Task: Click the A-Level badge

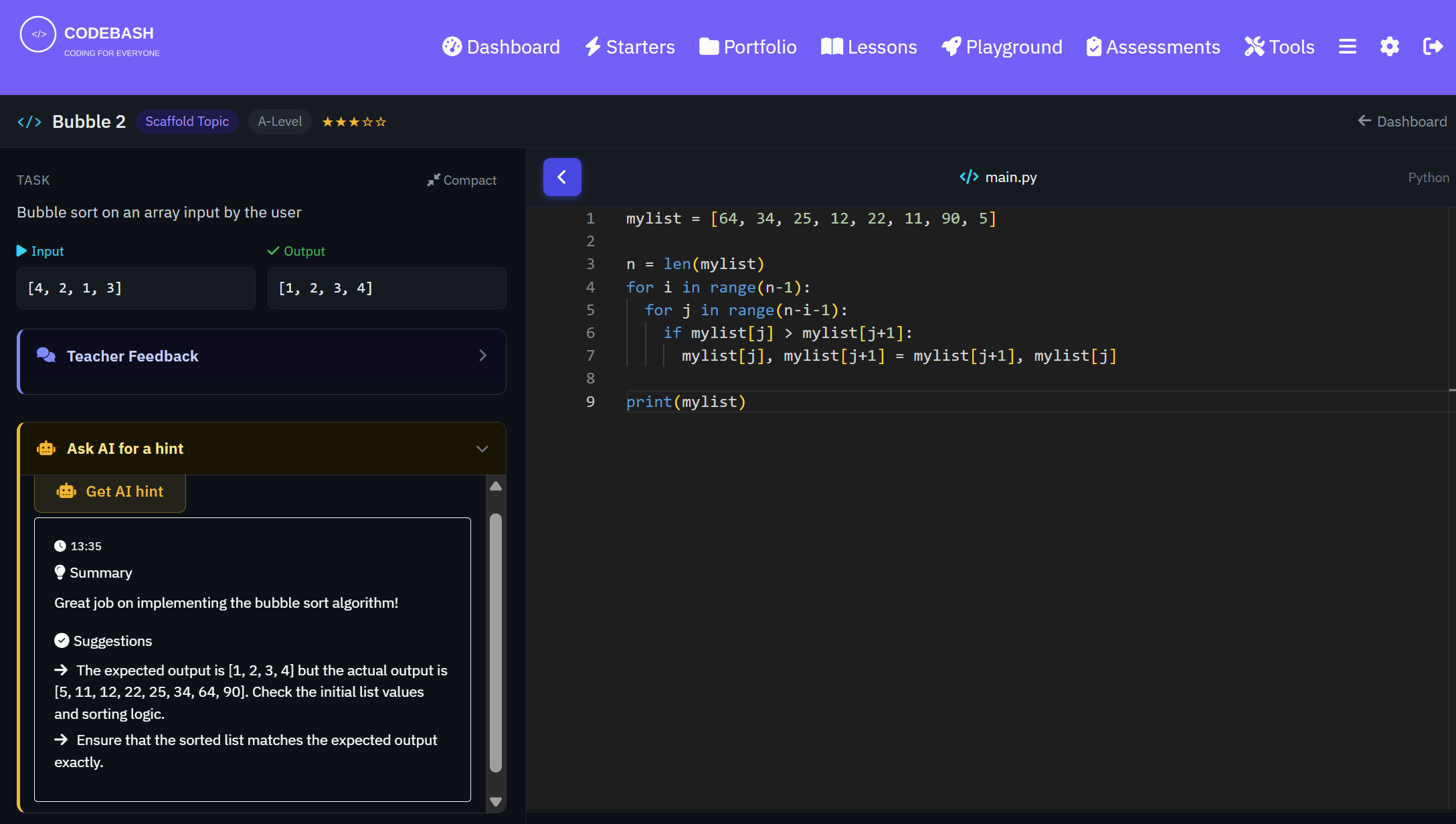Action: point(280,121)
